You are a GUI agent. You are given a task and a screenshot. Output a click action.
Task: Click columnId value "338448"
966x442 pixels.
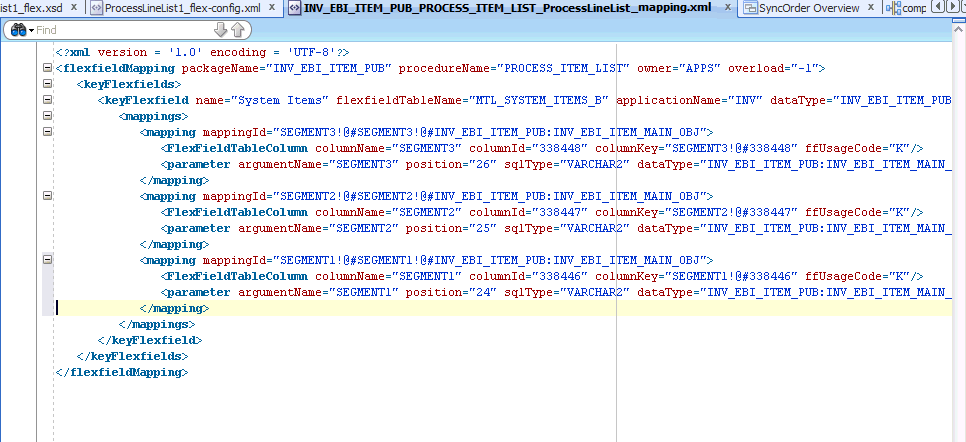click(562, 149)
